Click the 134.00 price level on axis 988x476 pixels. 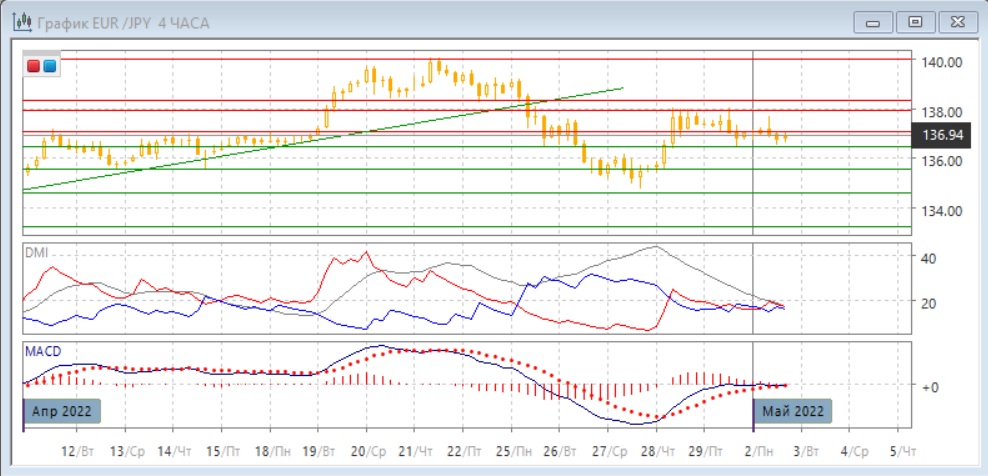pyautogui.click(x=942, y=211)
